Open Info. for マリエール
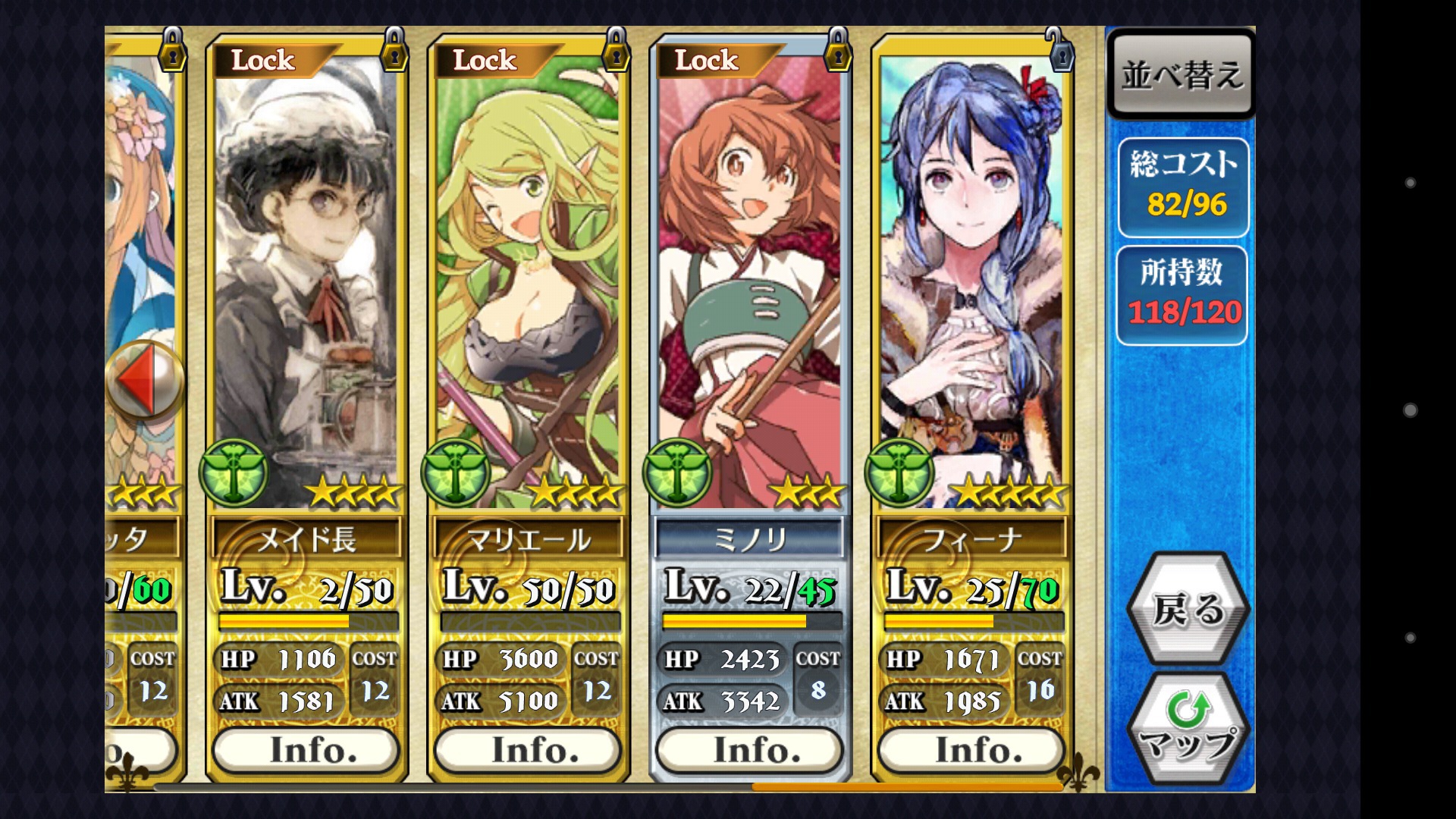Screen dimensions: 1456x819 (x=529, y=750)
